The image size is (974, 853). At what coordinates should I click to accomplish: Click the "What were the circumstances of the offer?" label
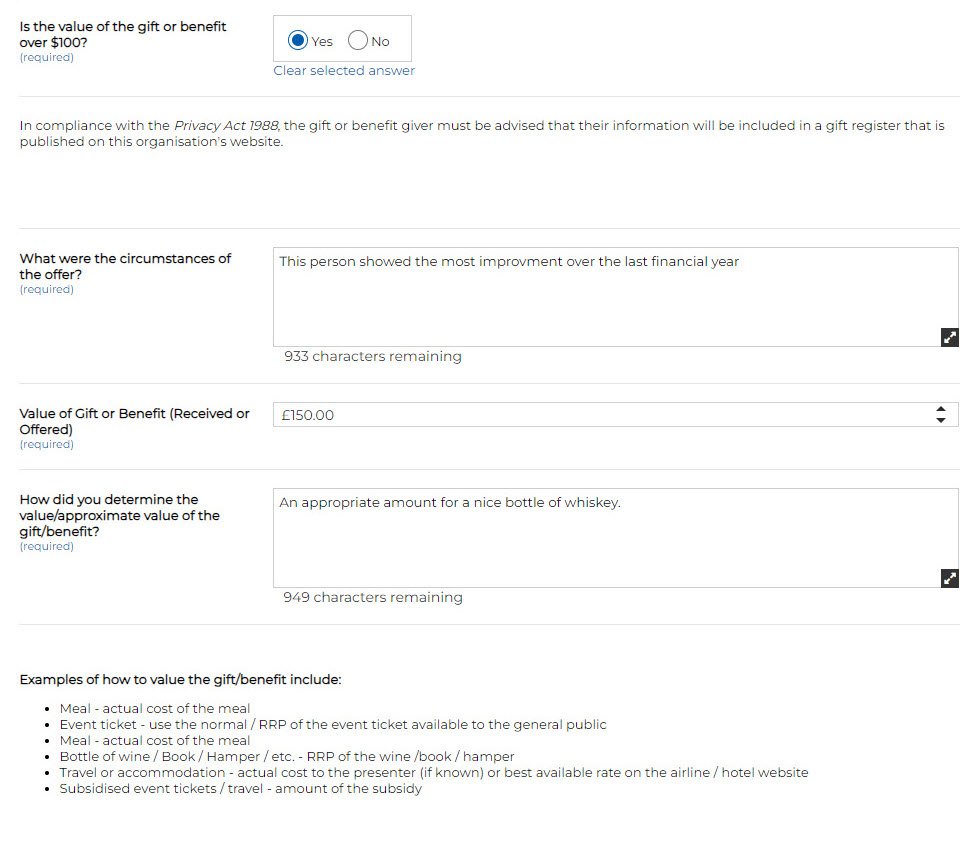pos(125,266)
